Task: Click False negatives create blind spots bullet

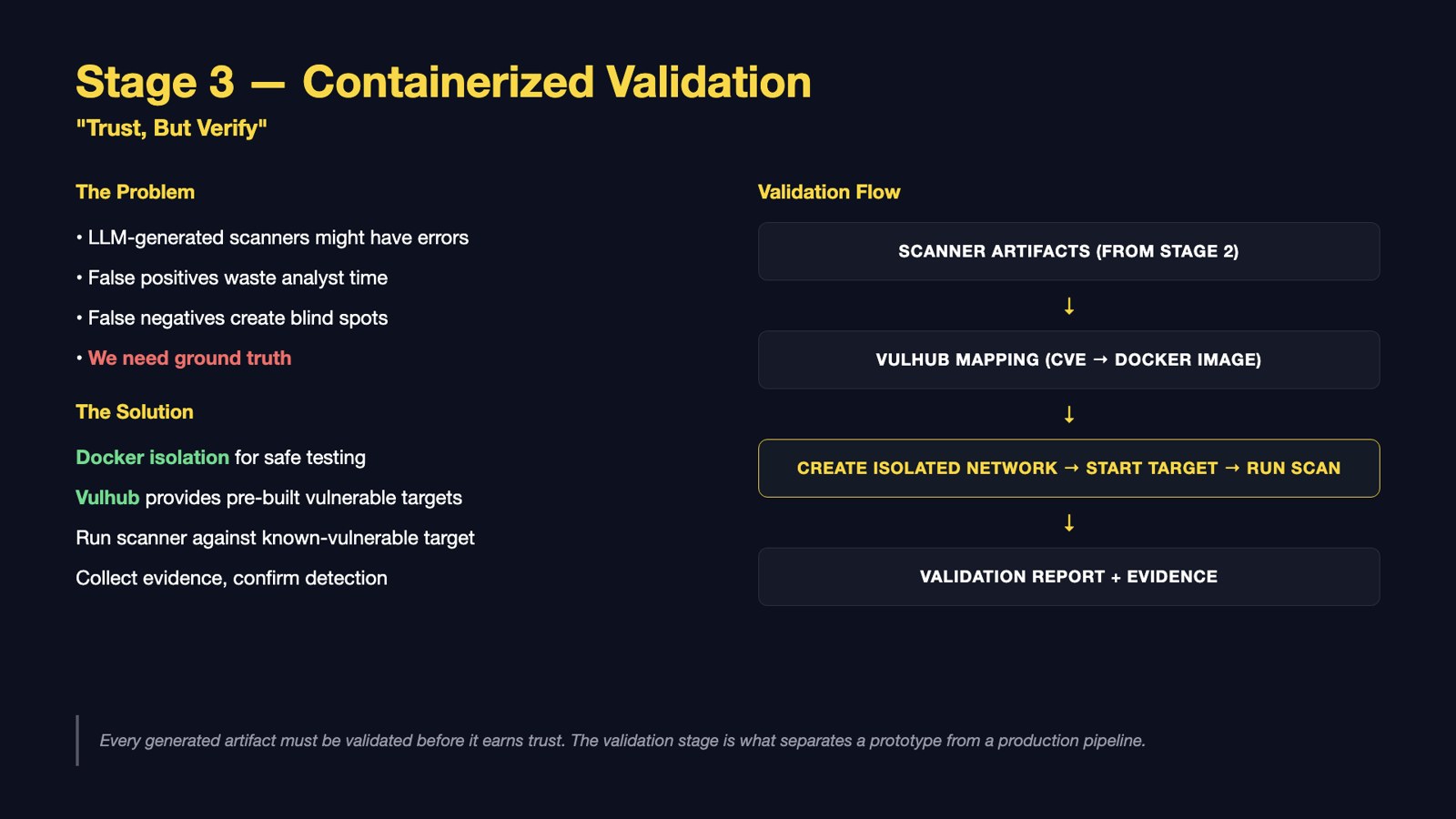Action: [x=232, y=318]
